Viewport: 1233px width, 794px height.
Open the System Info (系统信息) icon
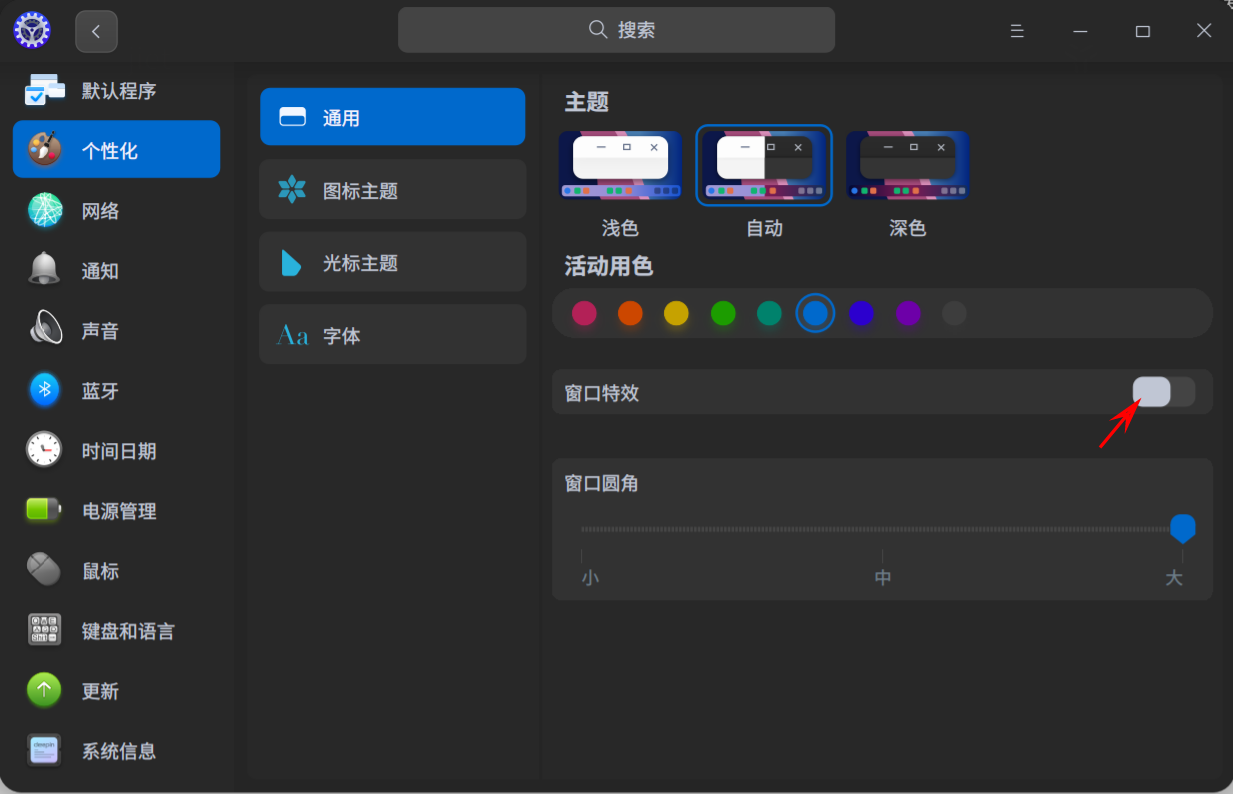point(45,750)
